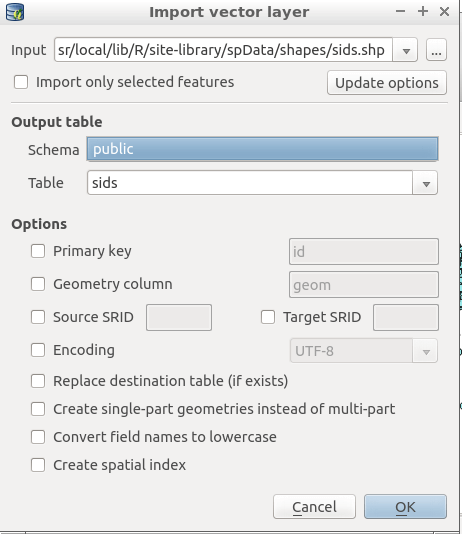Click the Source SRID value field
Image resolution: width=462 pixels, height=534 pixels.
[179, 318]
